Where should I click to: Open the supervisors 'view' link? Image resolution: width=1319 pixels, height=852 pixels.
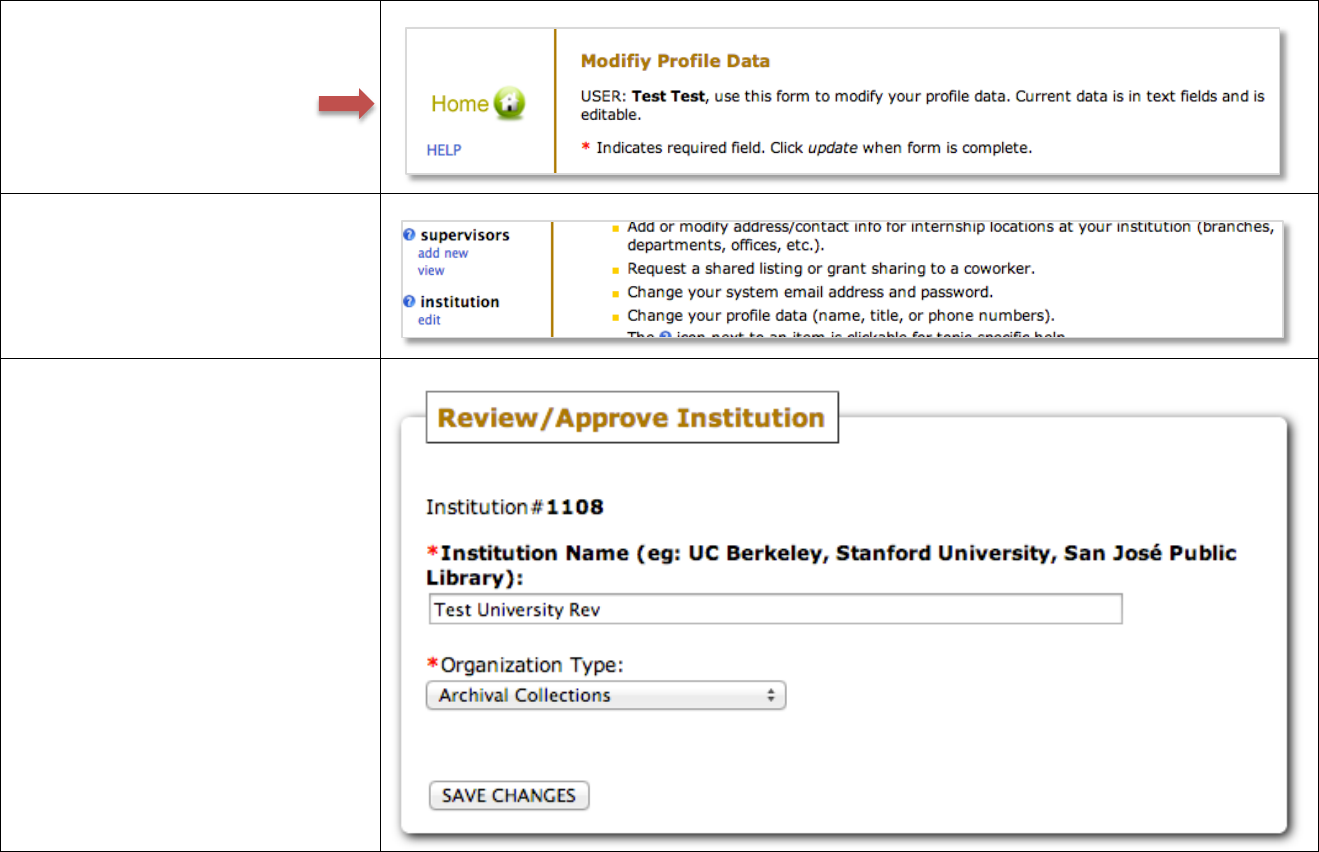431,270
